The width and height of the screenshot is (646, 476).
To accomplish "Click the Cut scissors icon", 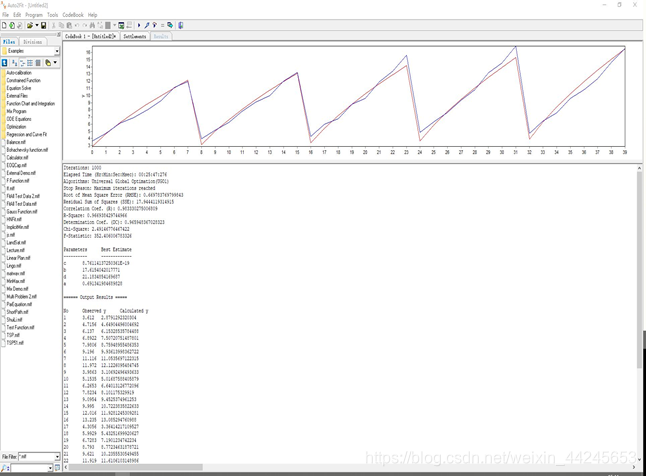I will tap(54, 25).
